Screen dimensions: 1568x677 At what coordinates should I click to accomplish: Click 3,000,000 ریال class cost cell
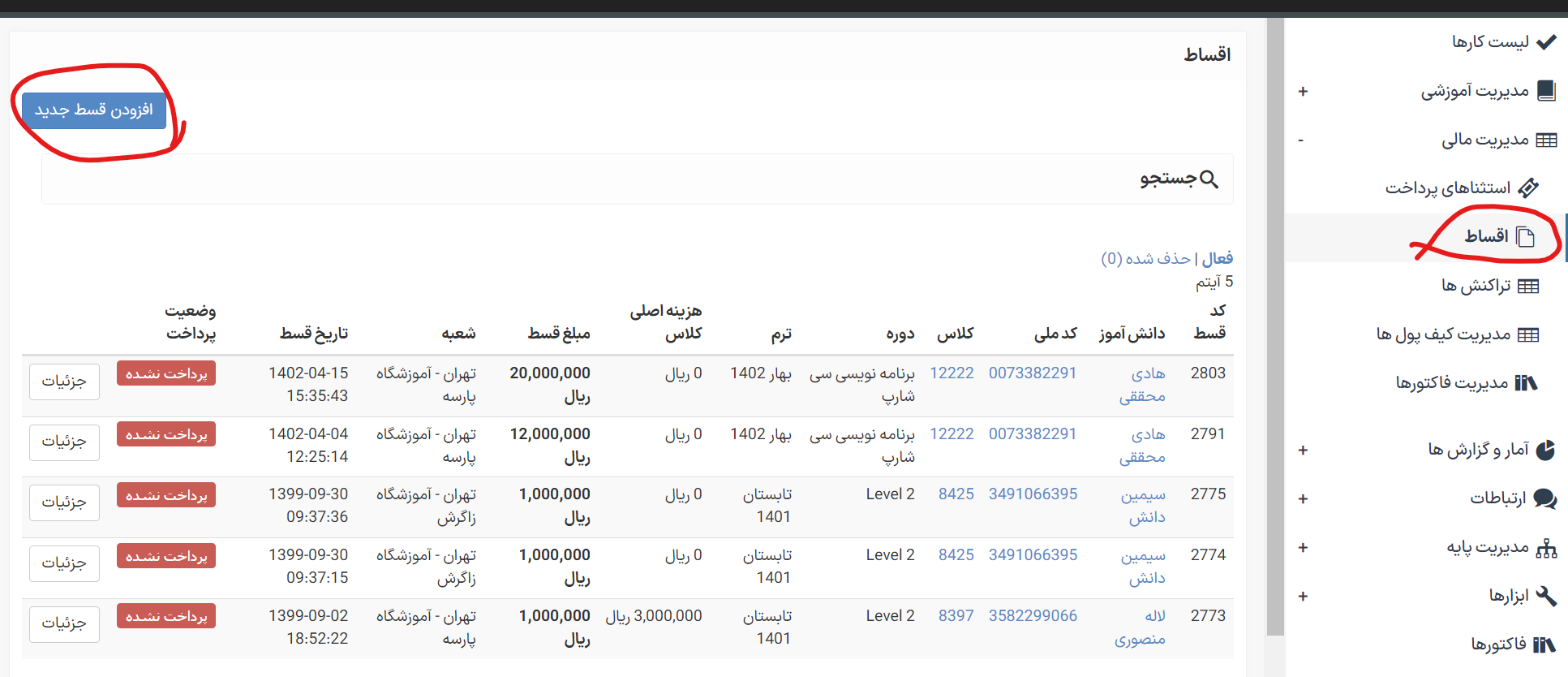(654, 616)
